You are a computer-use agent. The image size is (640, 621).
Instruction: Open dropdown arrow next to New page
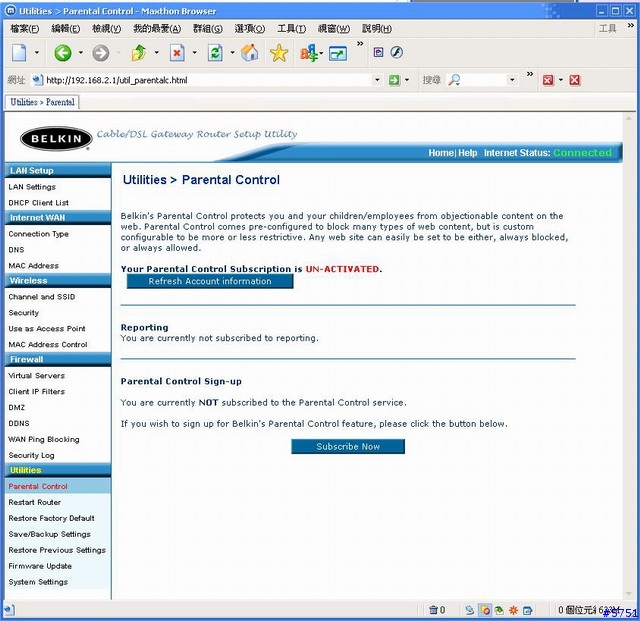[37, 53]
